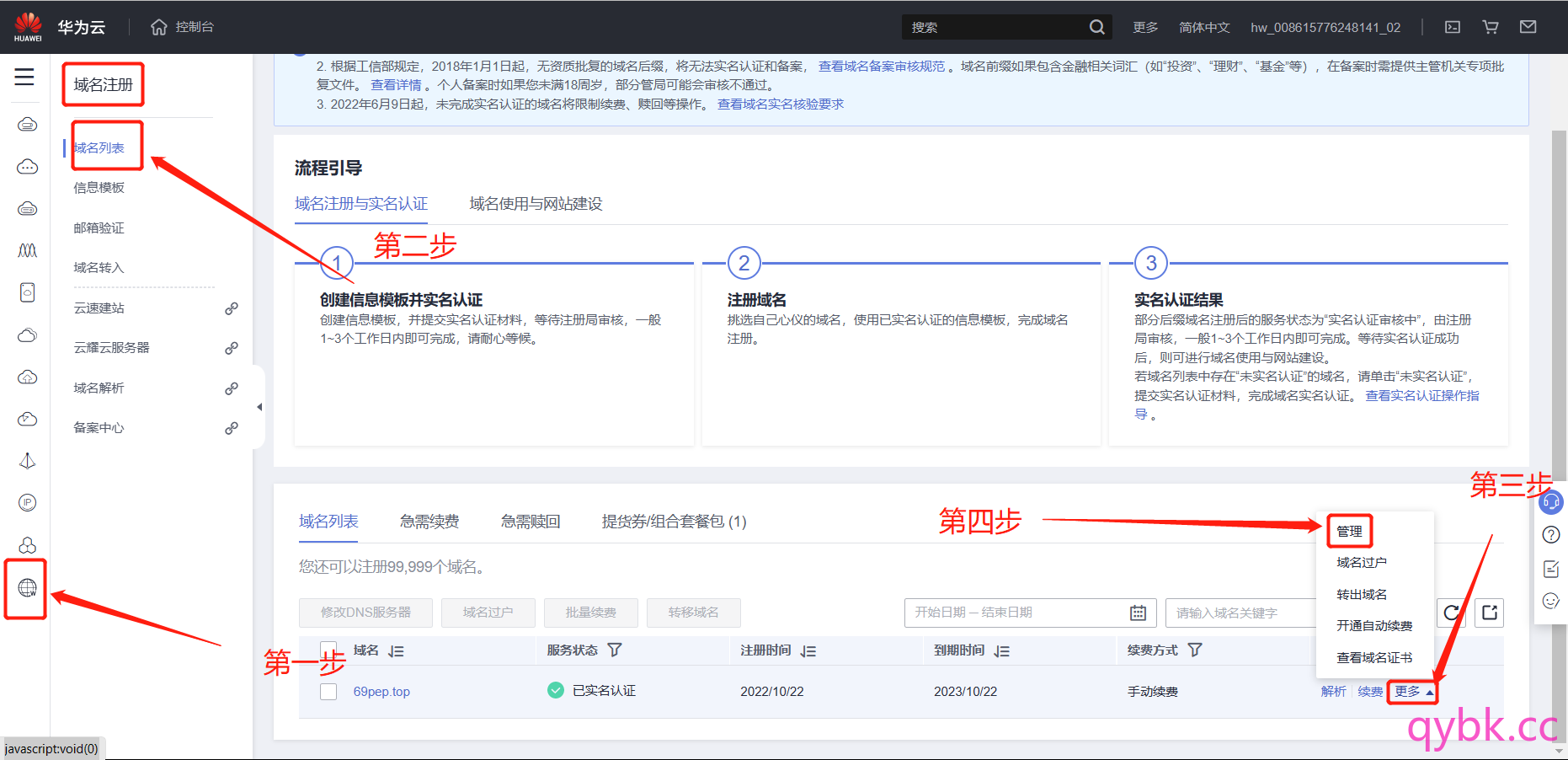Click the smiley satisfaction icon
The image size is (1568, 760).
click(x=1551, y=601)
